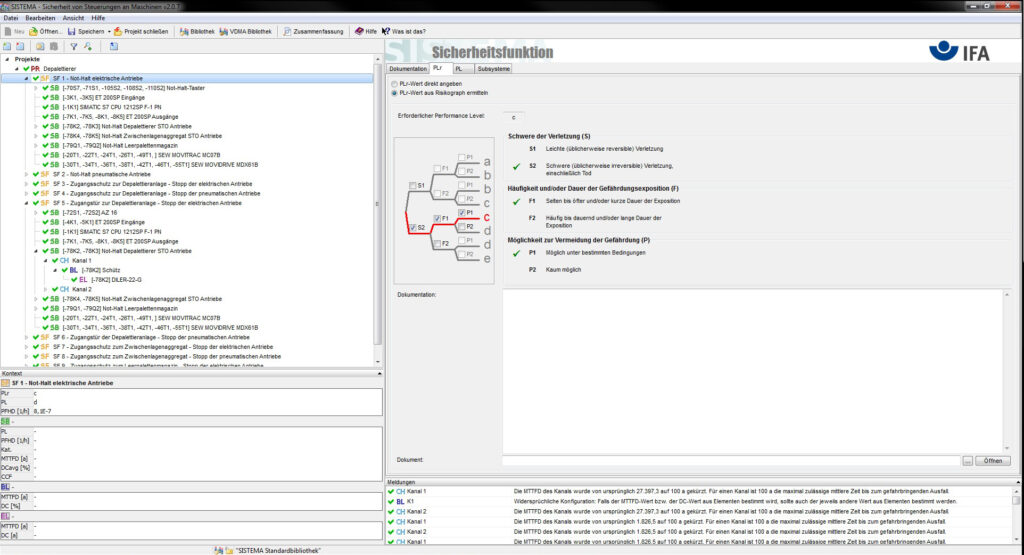Select 'PLr-Wert direkt angeben' radio button
Image resolution: width=1024 pixels, height=555 pixels.
(395, 84)
